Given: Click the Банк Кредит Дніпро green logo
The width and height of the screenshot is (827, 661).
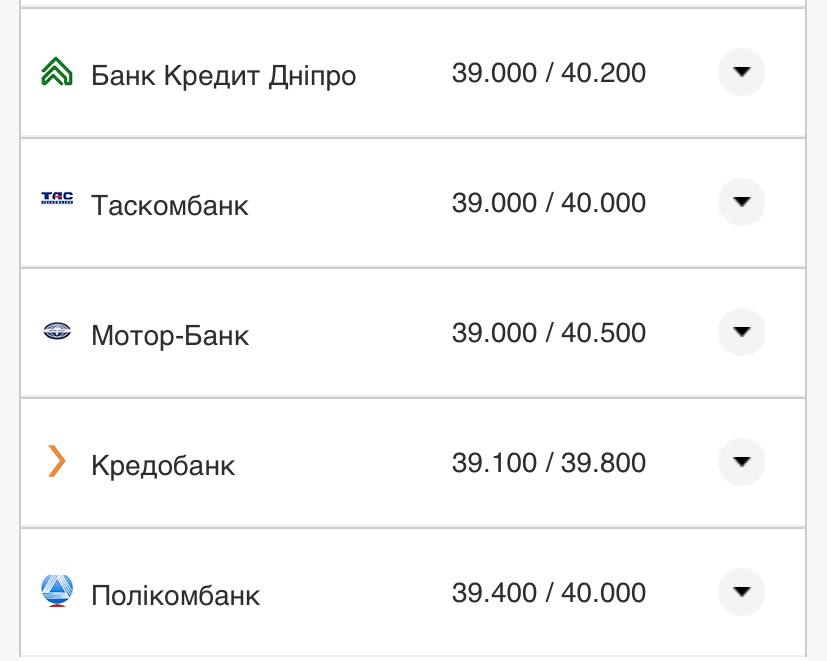Looking at the screenshot, I should click(x=57, y=71).
